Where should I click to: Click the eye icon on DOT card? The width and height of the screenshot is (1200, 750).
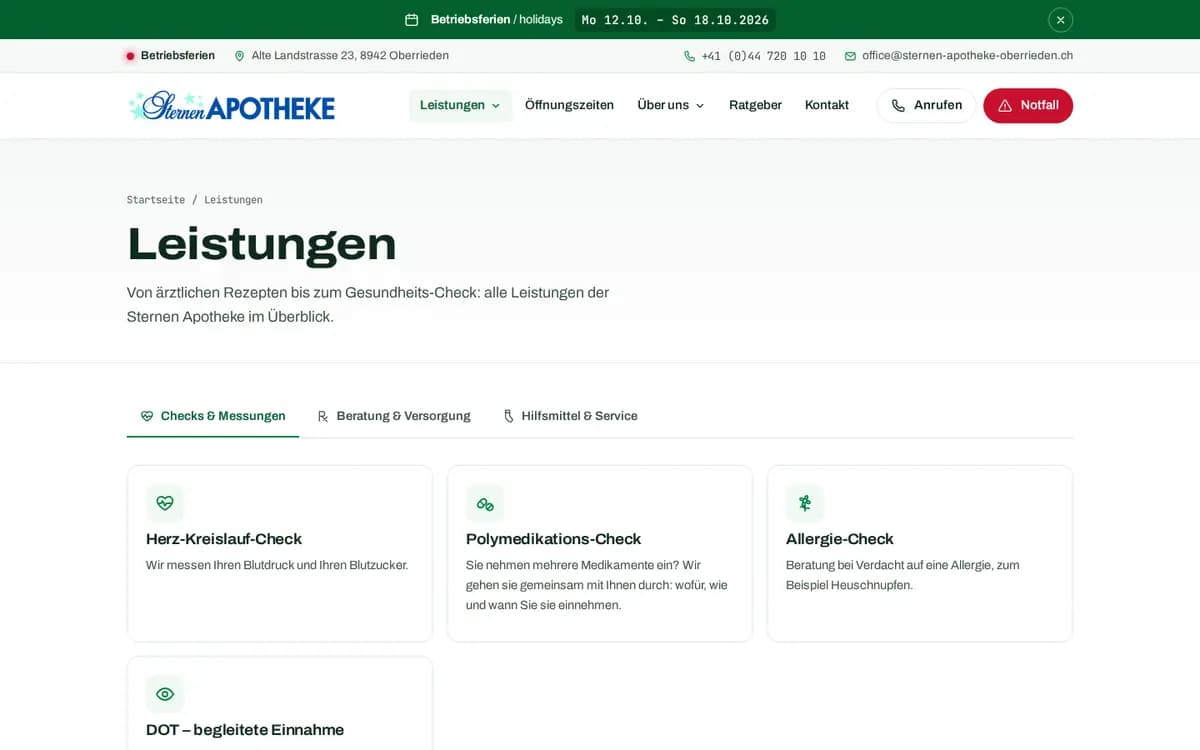tap(165, 694)
